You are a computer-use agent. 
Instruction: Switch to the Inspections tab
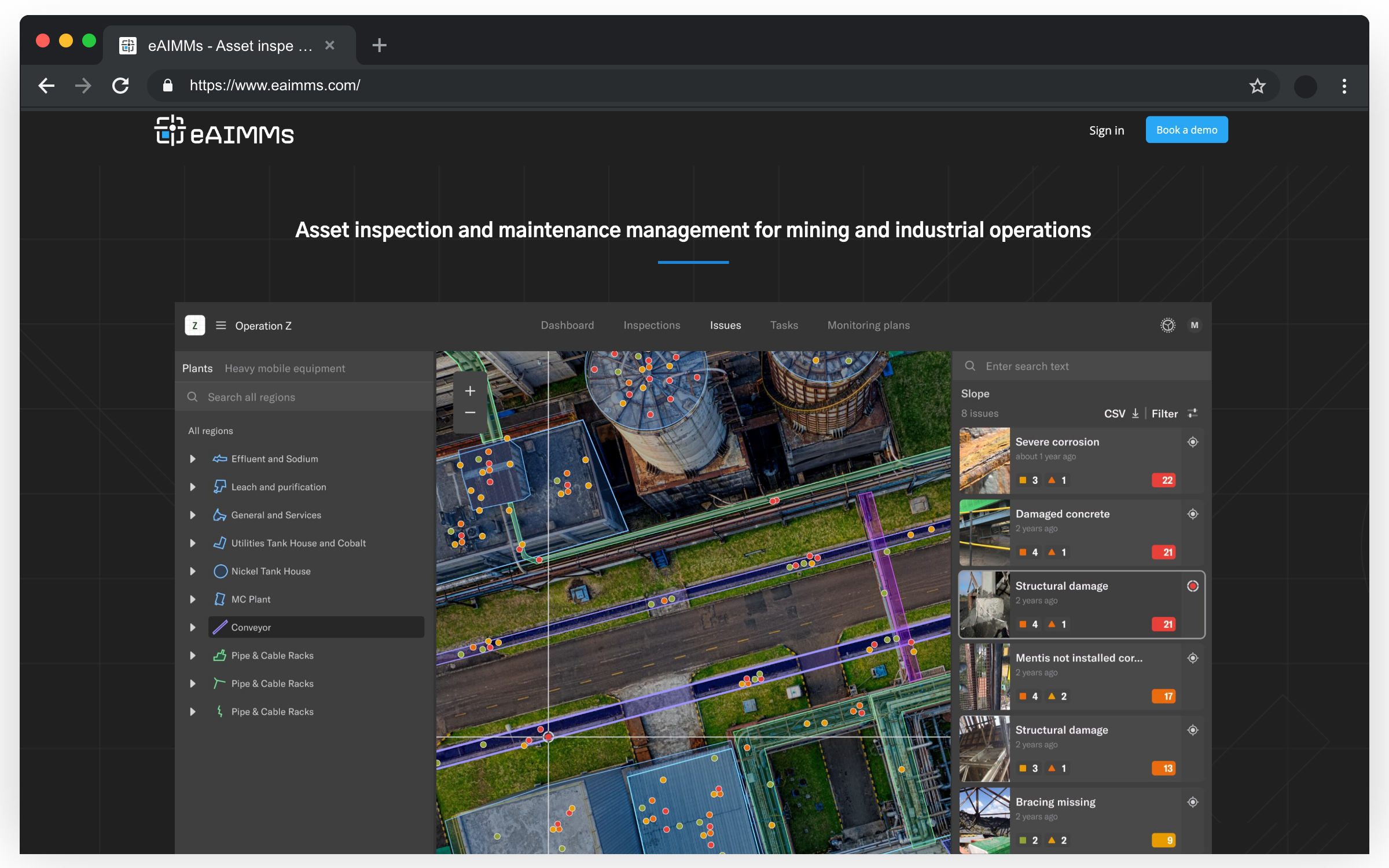coord(652,325)
